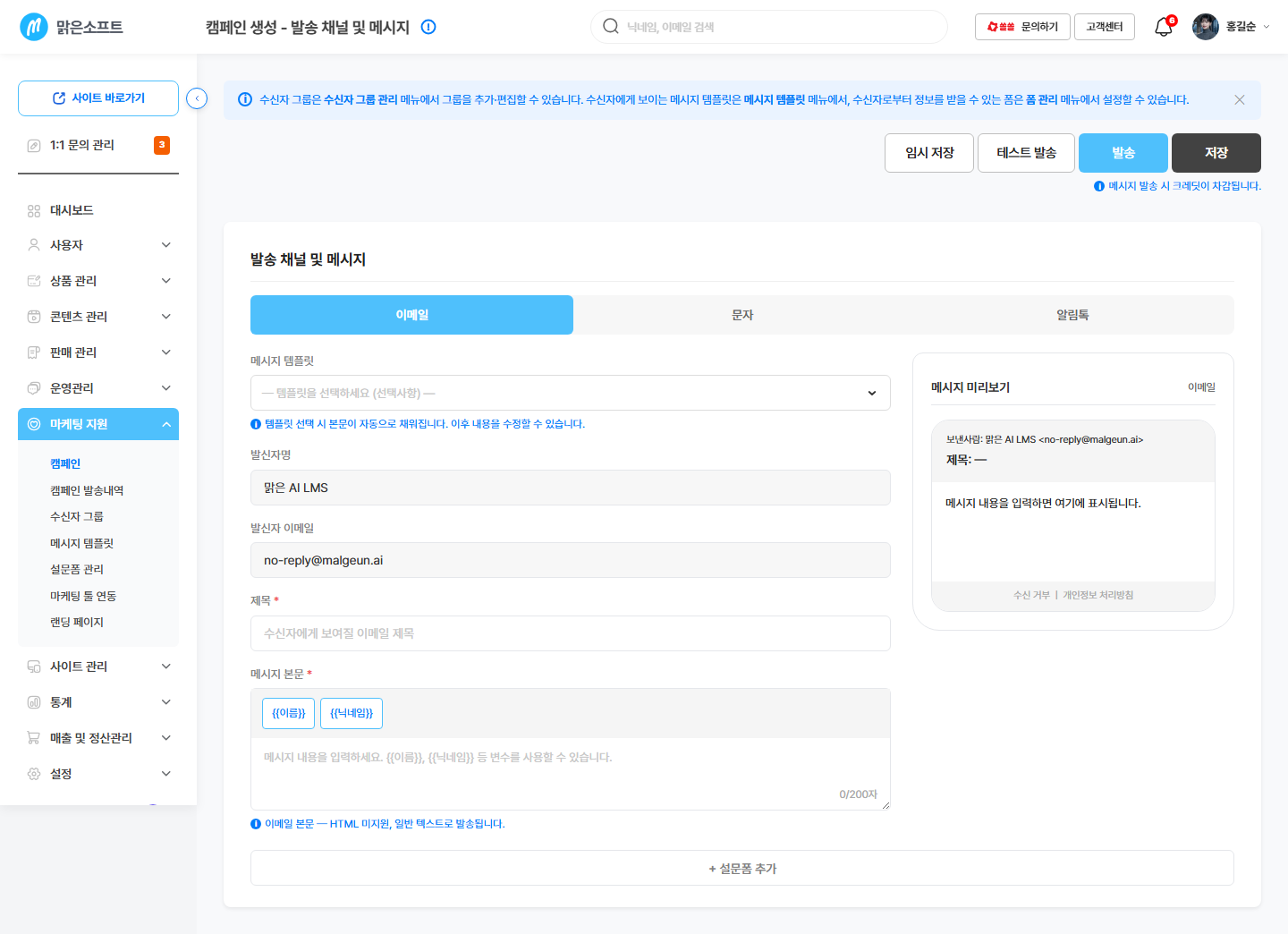
Task: Switch to the 알림톡 tab
Action: (1072, 315)
